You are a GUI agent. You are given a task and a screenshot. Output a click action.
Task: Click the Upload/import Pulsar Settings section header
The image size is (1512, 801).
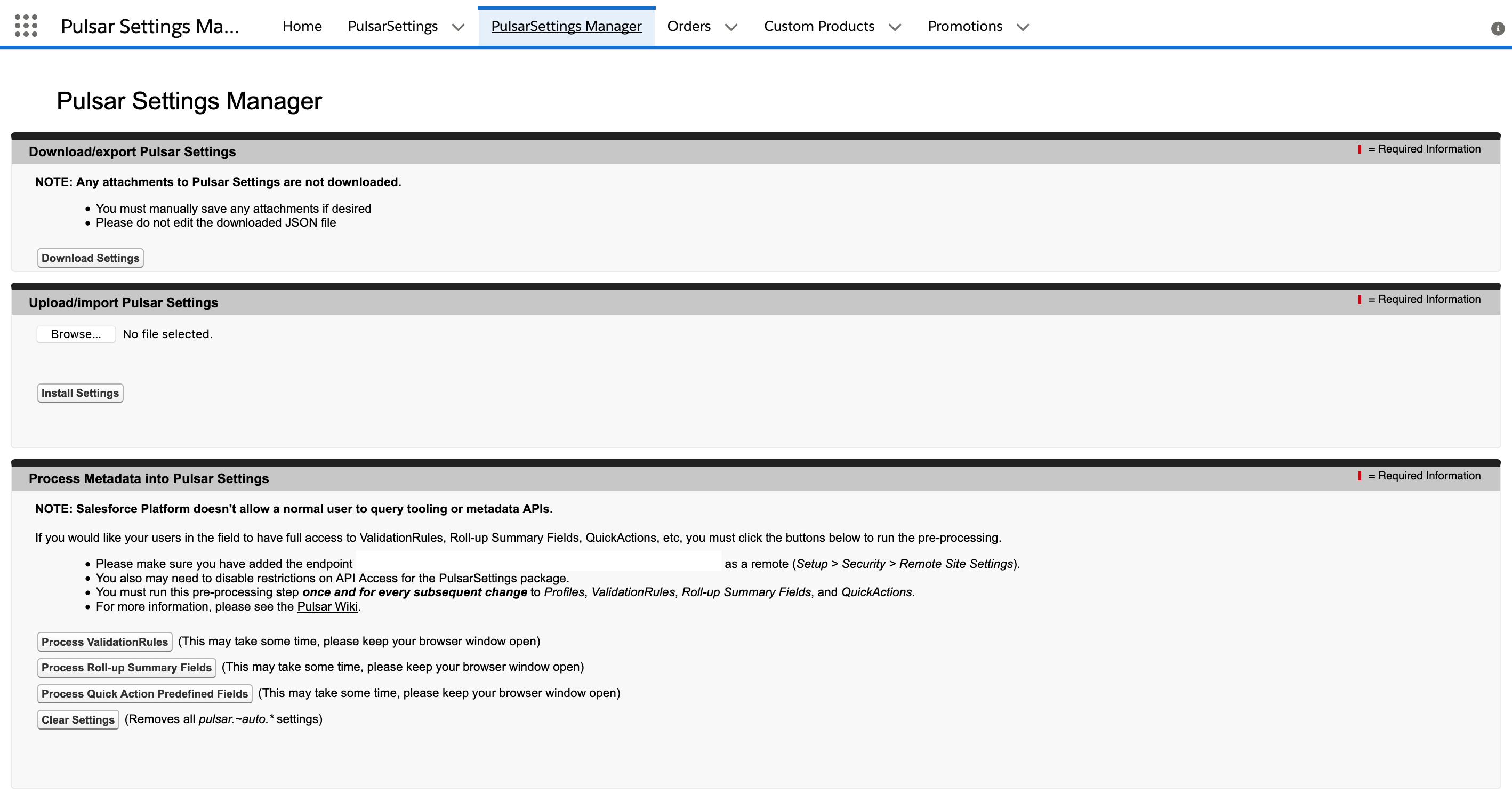123,302
